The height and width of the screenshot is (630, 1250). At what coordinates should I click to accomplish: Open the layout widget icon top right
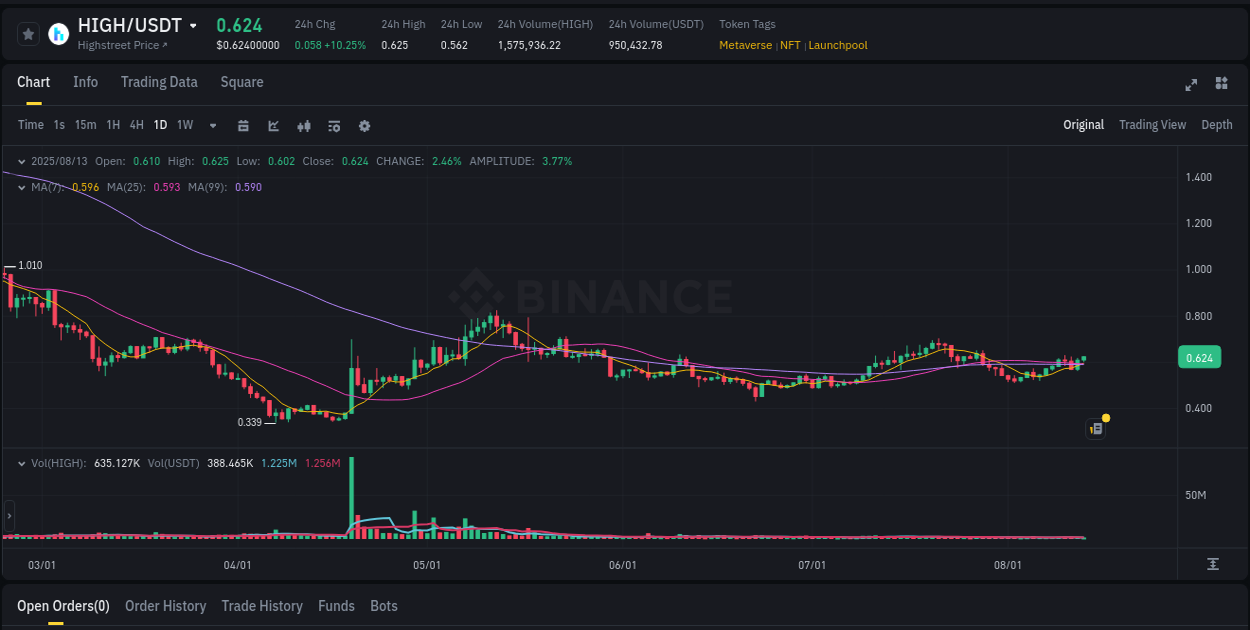coord(1220,85)
